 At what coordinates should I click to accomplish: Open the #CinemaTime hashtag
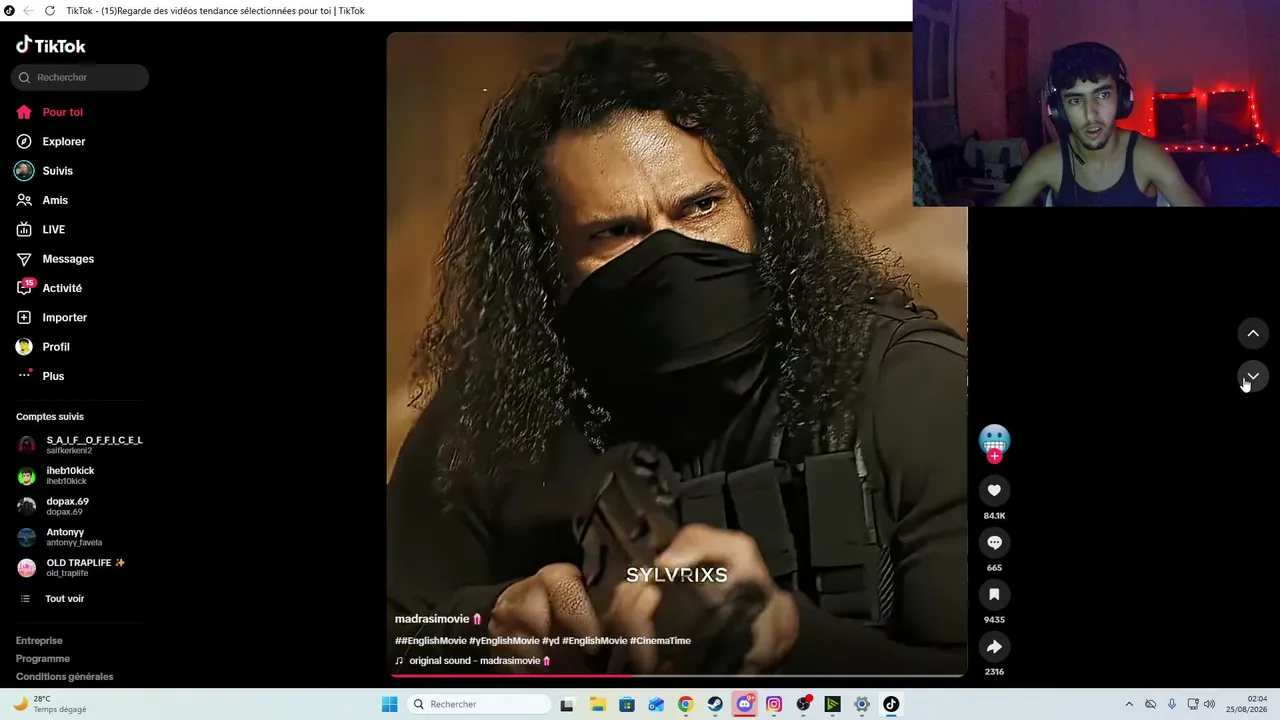(x=660, y=640)
